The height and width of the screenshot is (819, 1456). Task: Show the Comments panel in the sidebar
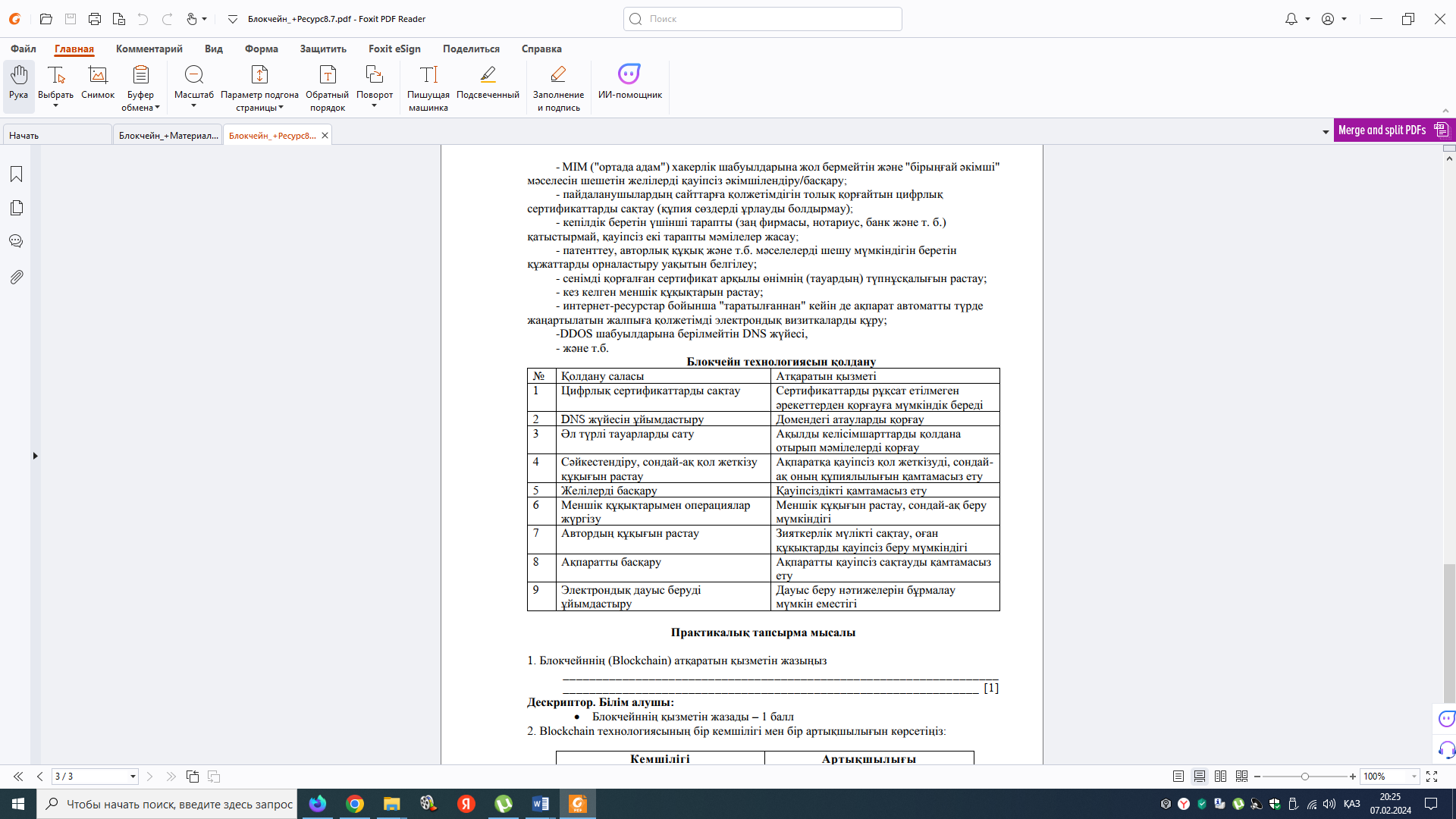(x=16, y=241)
